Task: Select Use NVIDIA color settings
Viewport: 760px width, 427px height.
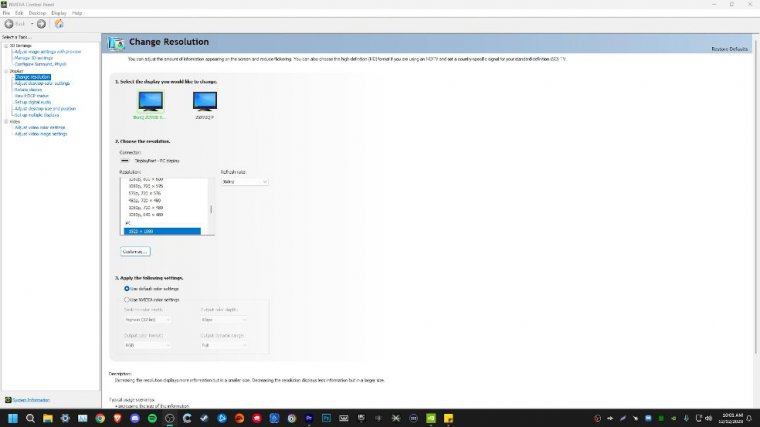Action: 127,299
